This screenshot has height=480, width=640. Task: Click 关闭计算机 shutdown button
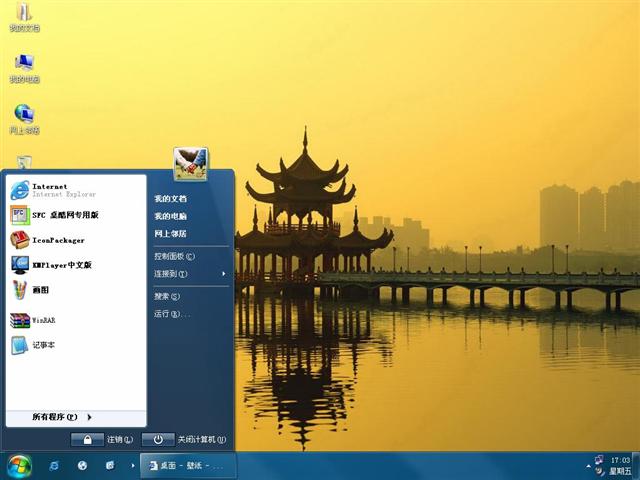click(x=185, y=439)
